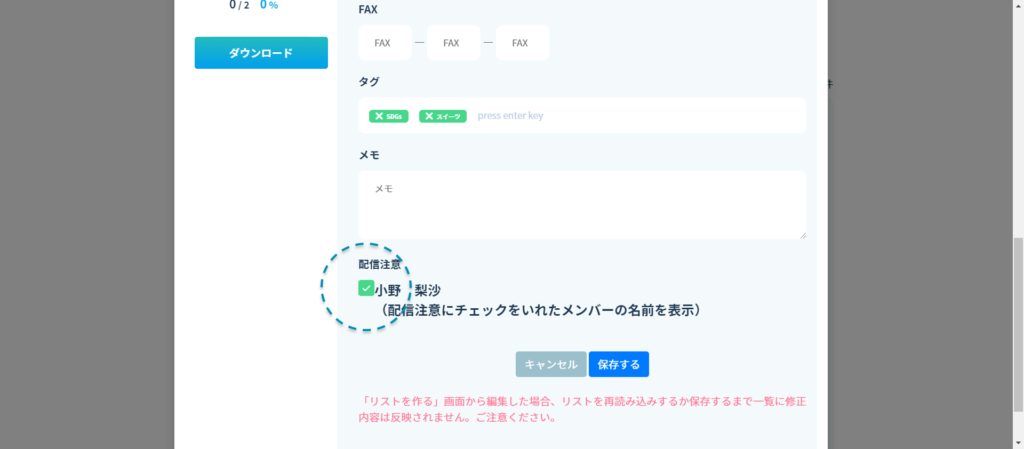
Task: Focus the first FAX number field
Action: (x=385, y=43)
